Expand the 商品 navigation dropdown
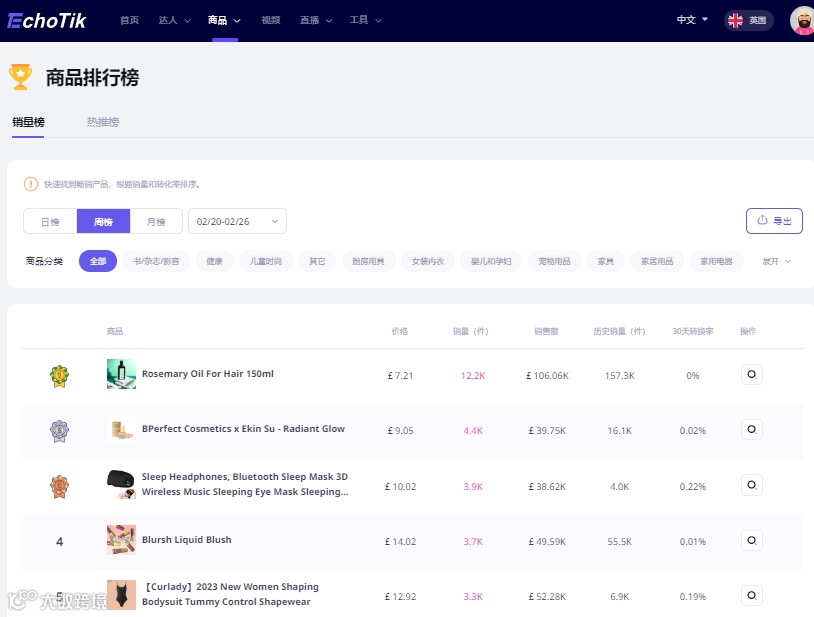814x617 pixels. 224,20
